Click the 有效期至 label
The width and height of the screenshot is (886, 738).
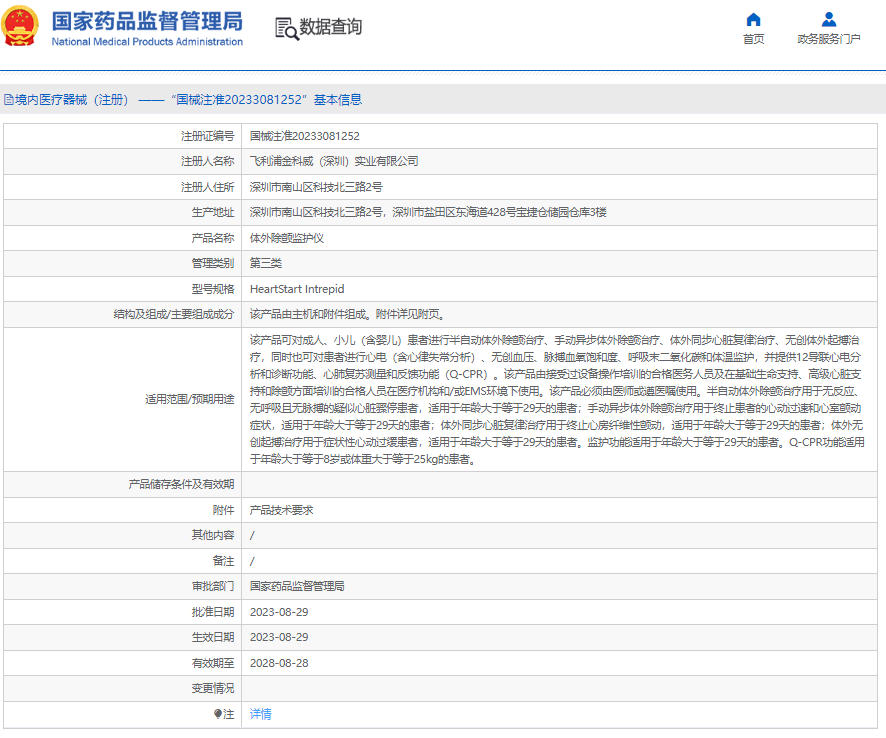(212, 663)
